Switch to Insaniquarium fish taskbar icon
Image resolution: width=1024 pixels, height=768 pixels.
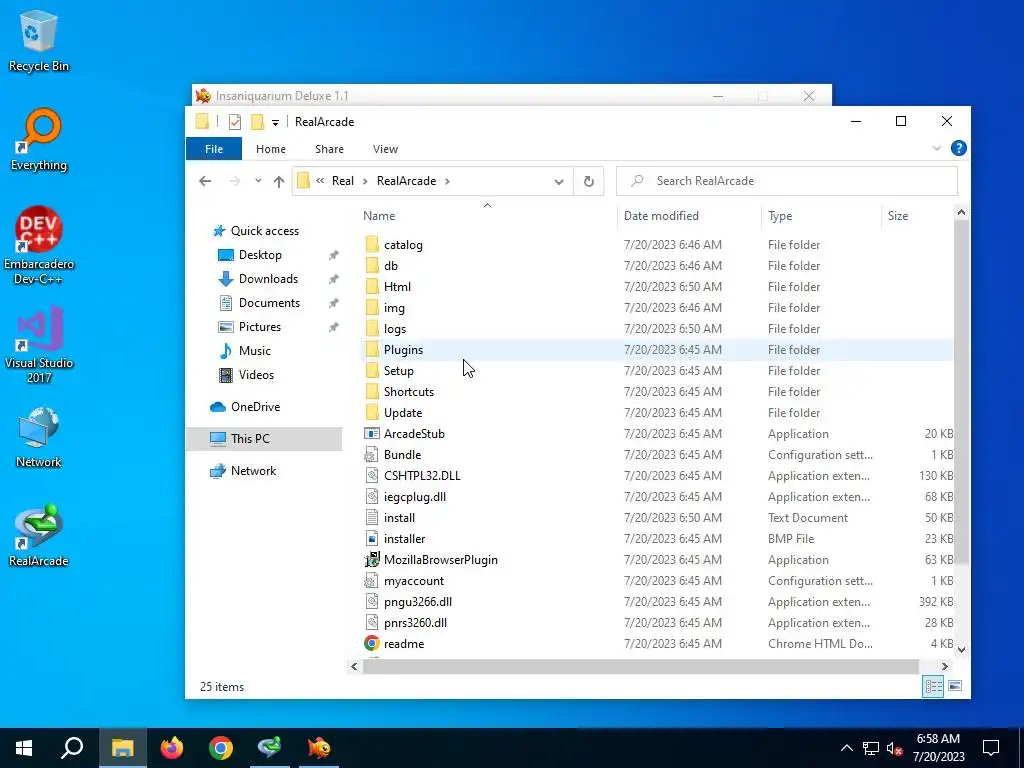pyautogui.click(x=319, y=748)
